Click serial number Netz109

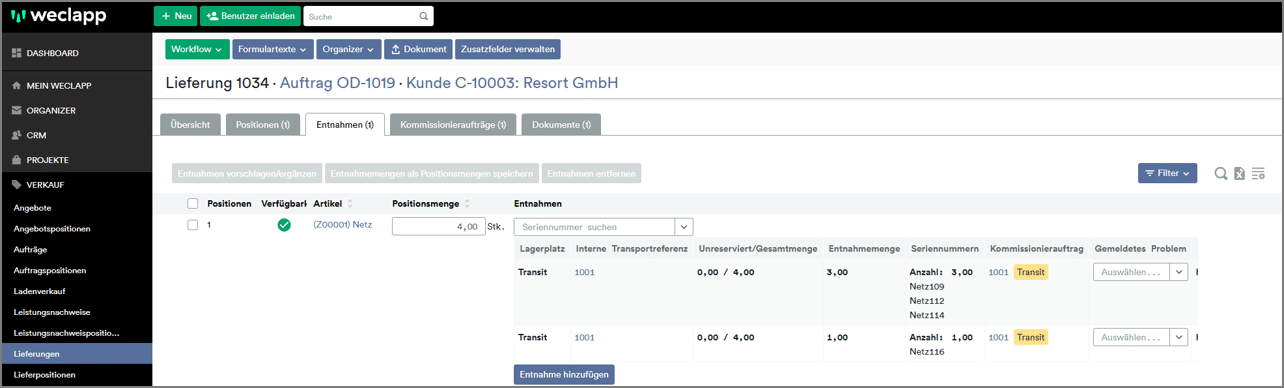(926, 287)
